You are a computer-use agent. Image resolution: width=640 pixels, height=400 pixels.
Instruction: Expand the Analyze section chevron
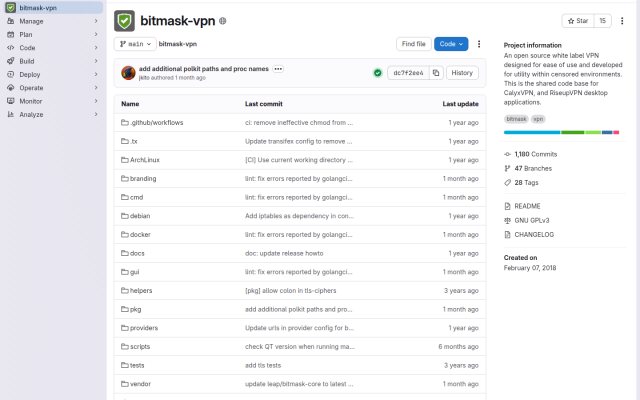click(x=96, y=115)
